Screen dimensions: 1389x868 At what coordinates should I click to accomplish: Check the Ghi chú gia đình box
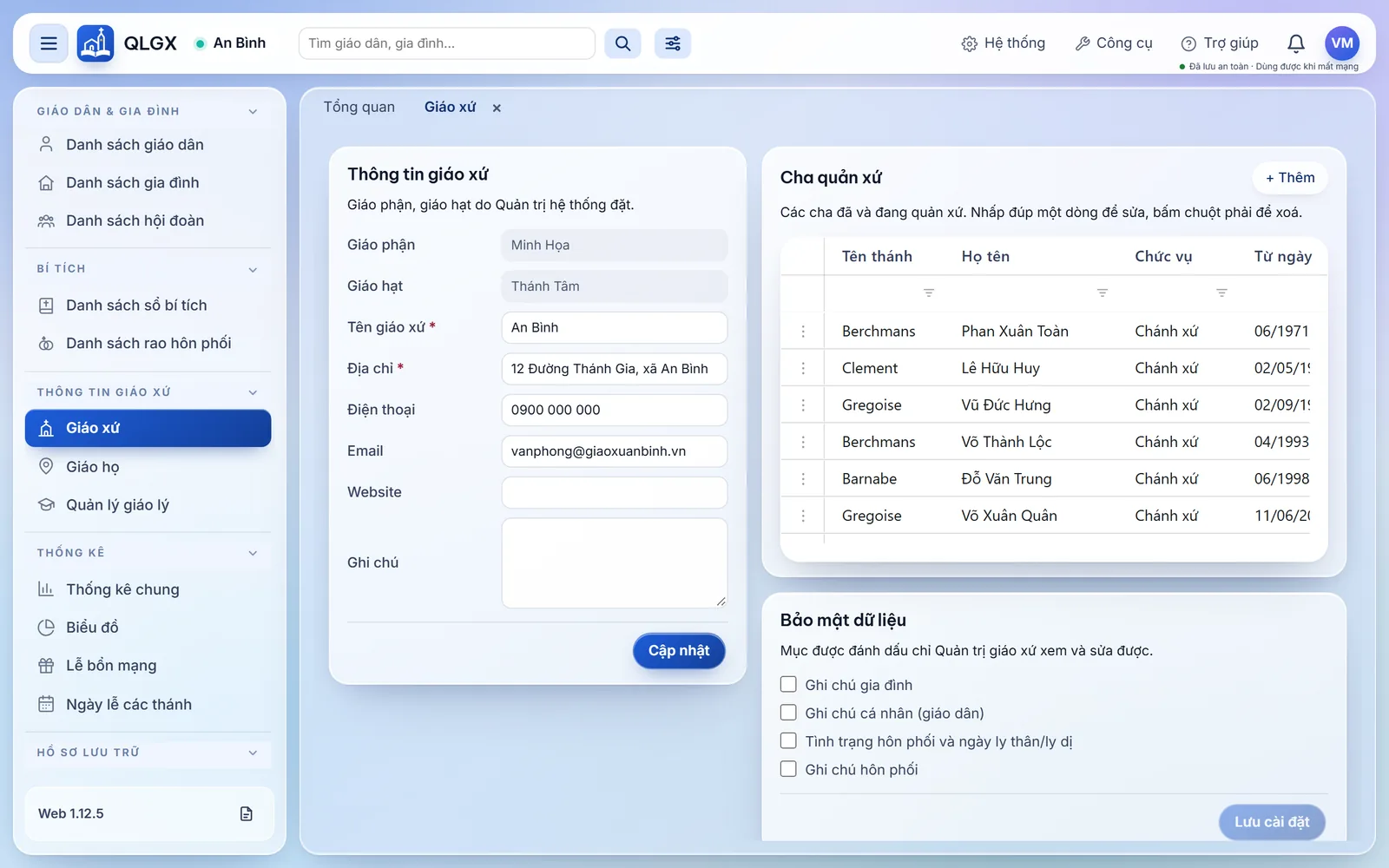(788, 684)
